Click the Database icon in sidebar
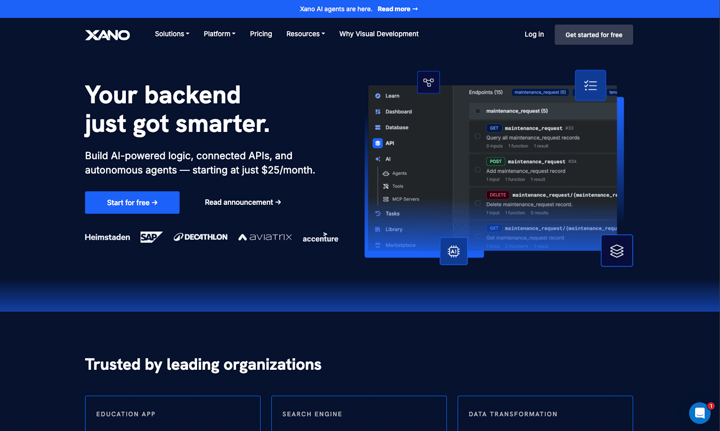Screen dimensions: 720x431 (378, 128)
